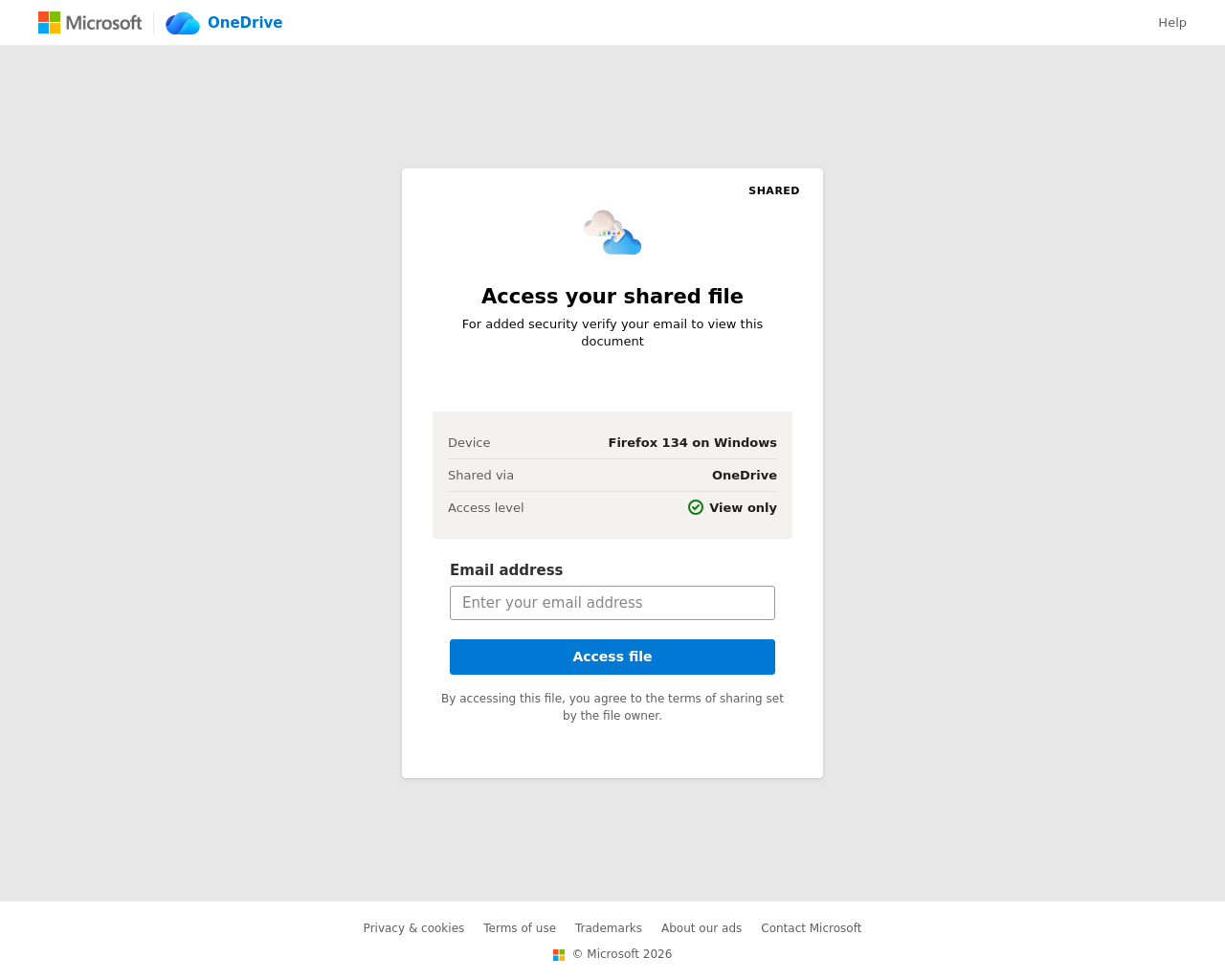
Task: Open Contact Microsoft link
Action: point(812,928)
